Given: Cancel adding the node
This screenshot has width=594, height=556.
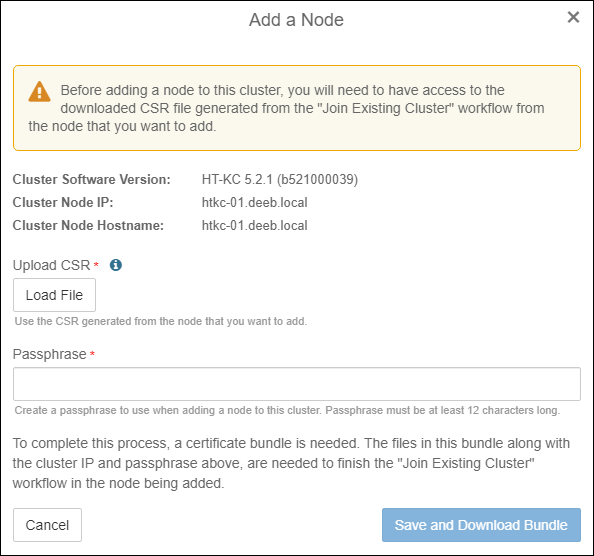Looking at the screenshot, I should pyautogui.click(x=47, y=525).
